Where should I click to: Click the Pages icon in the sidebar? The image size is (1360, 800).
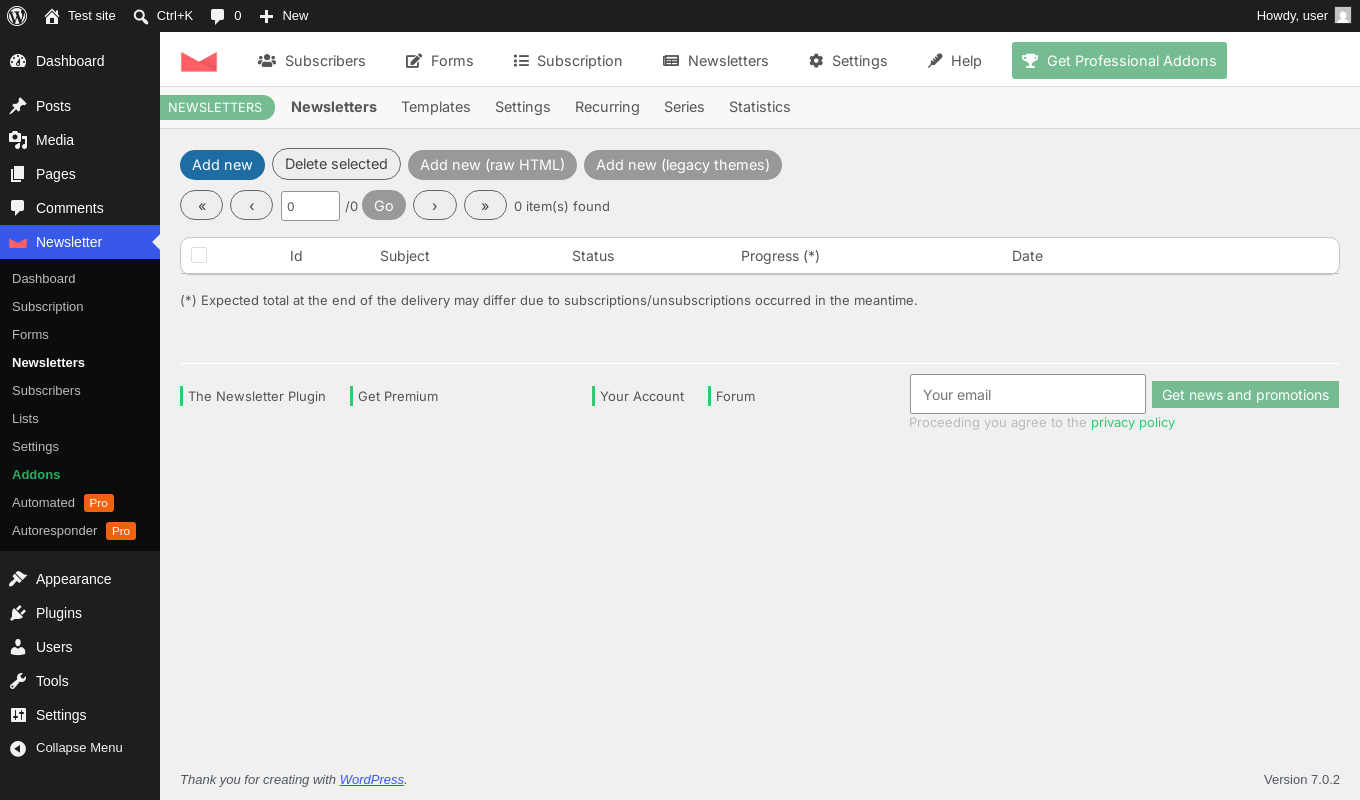click(x=18, y=174)
